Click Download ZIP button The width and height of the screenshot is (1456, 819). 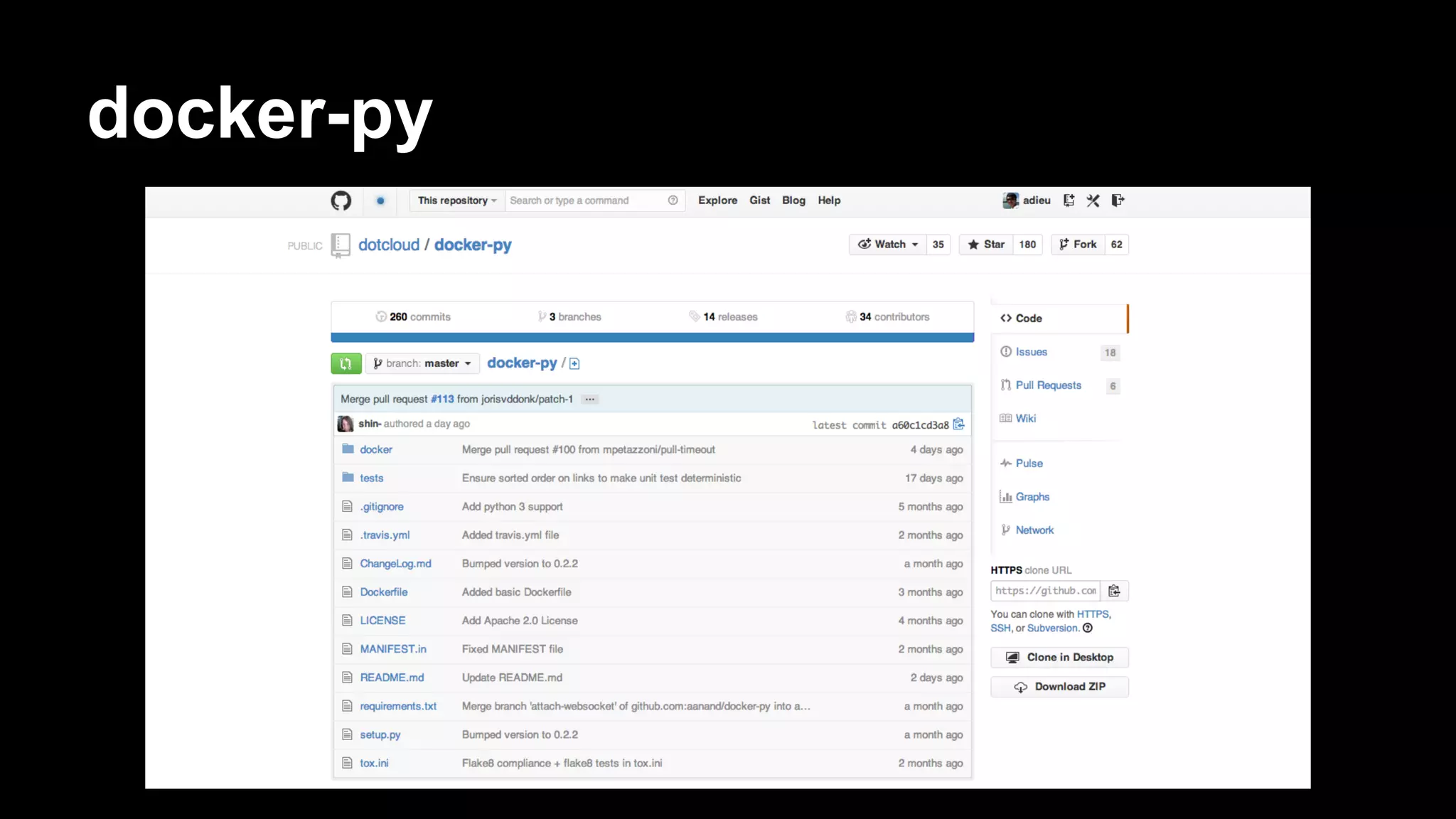tap(1059, 687)
